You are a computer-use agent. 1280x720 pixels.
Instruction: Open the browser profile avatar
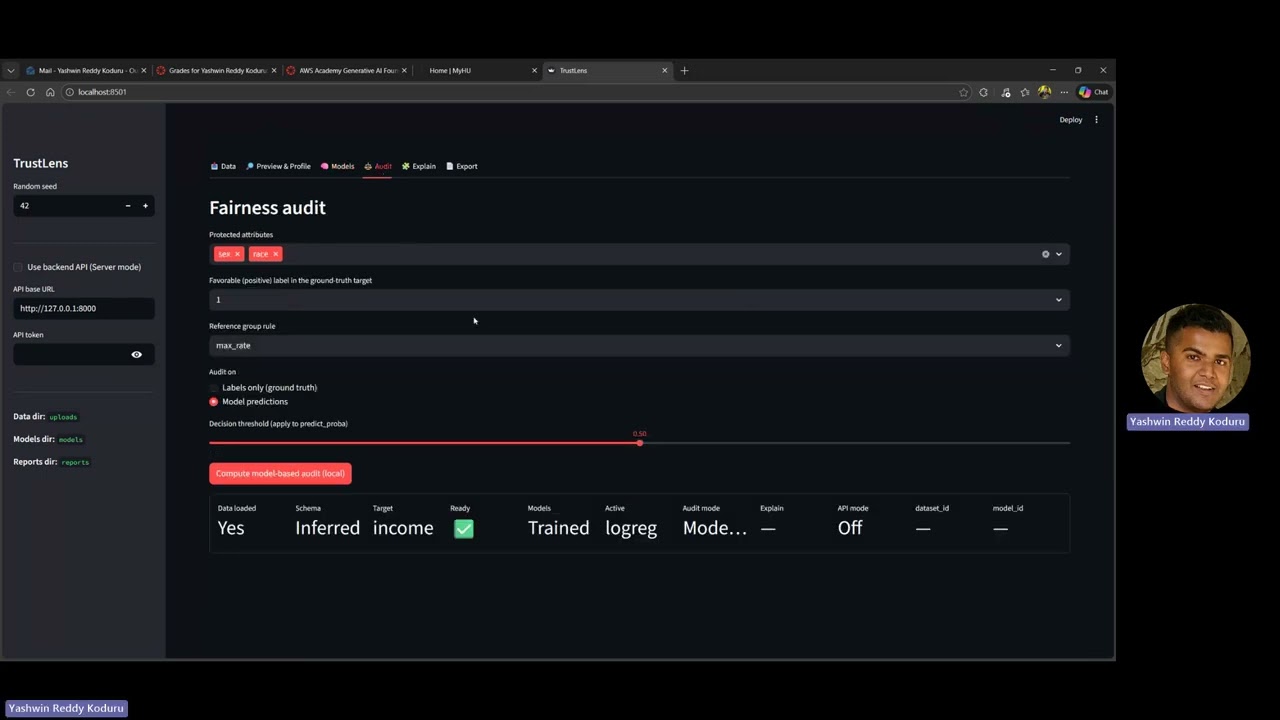(x=1044, y=92)
